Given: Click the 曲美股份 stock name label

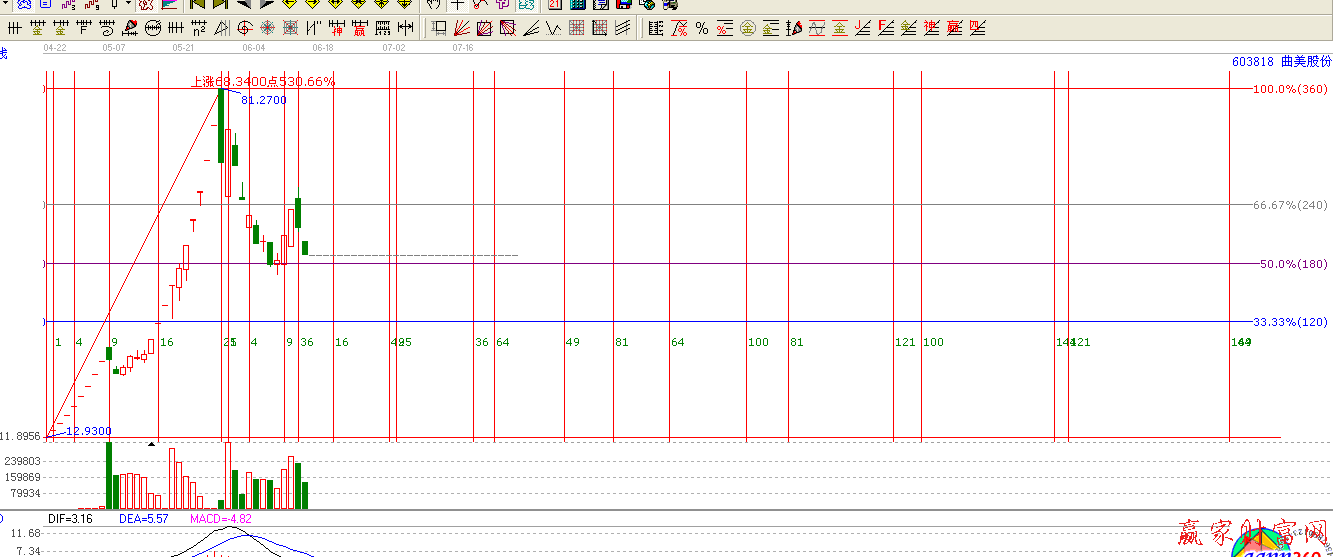Looking at the screenshot, I should click(x=1306, y=62).
